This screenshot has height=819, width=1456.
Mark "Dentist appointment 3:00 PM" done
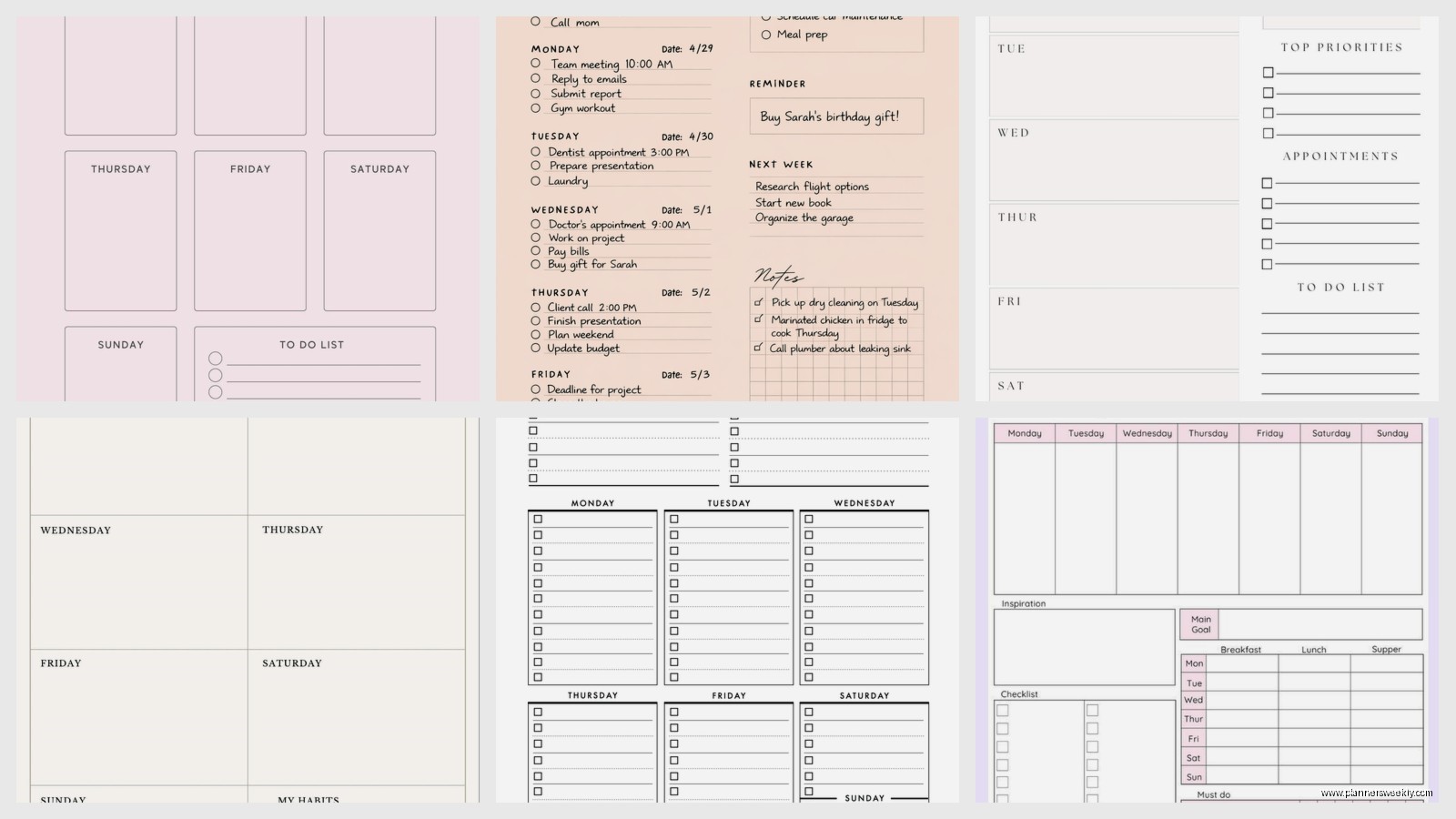click(x=534, y=151)
